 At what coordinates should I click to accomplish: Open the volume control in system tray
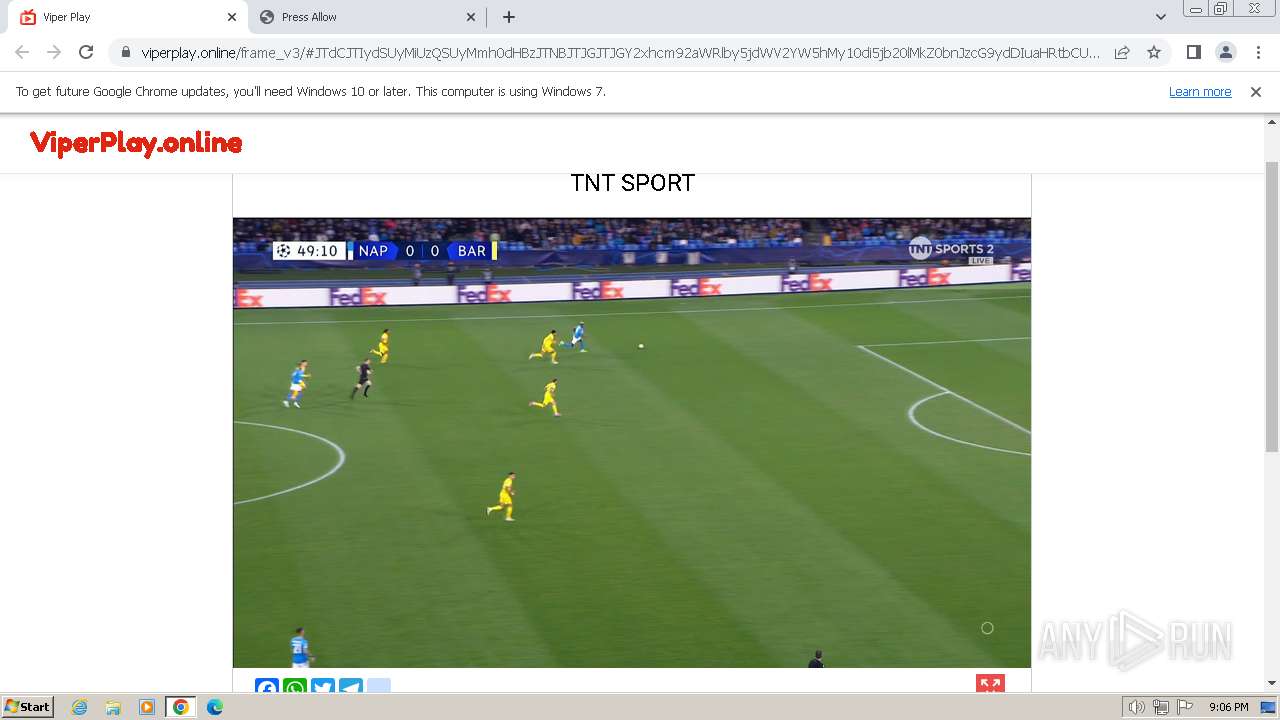click(x=1137, y=707)
